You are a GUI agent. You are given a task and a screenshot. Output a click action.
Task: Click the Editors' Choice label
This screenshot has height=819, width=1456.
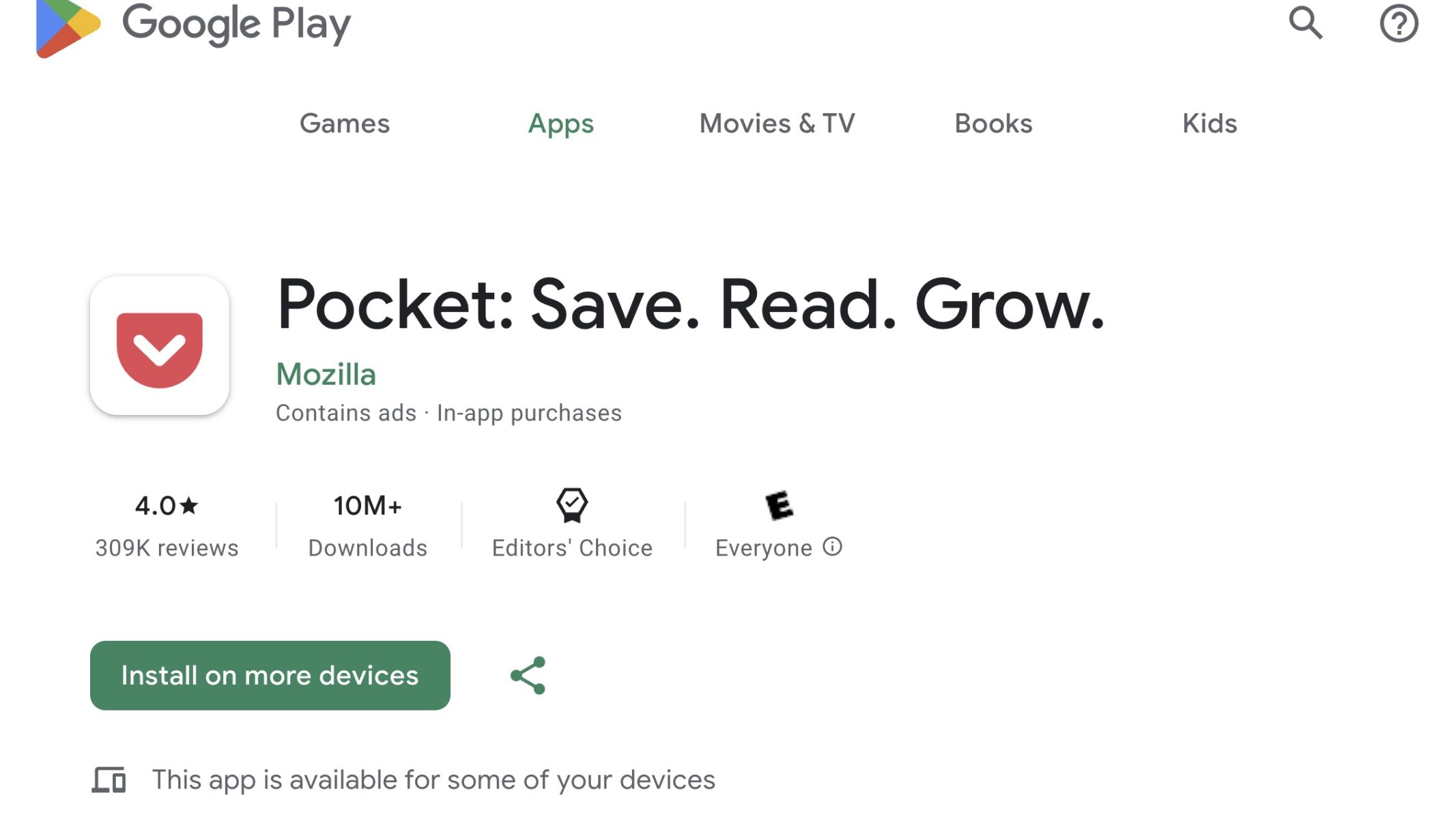coord(572,548)
